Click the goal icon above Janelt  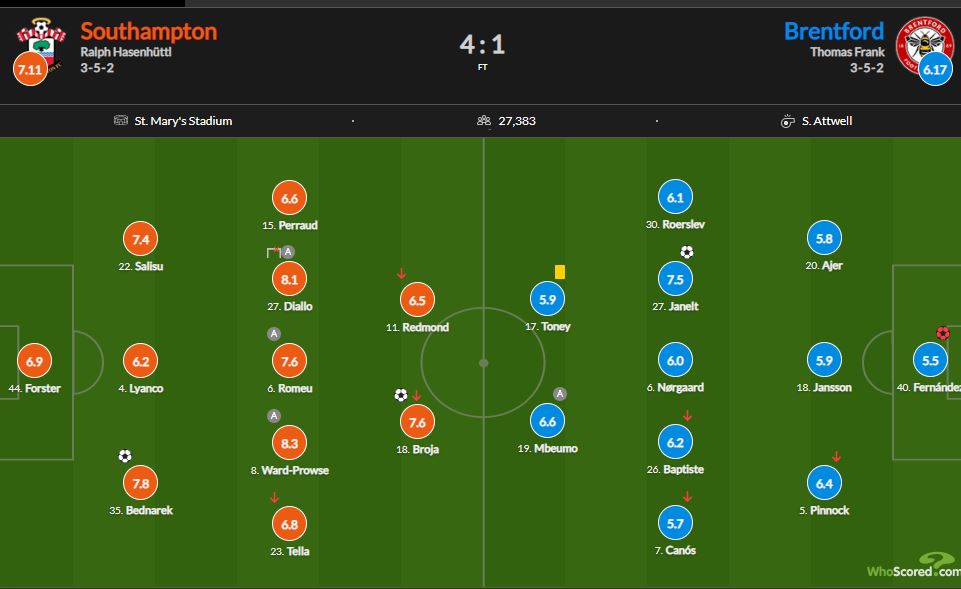687,252
